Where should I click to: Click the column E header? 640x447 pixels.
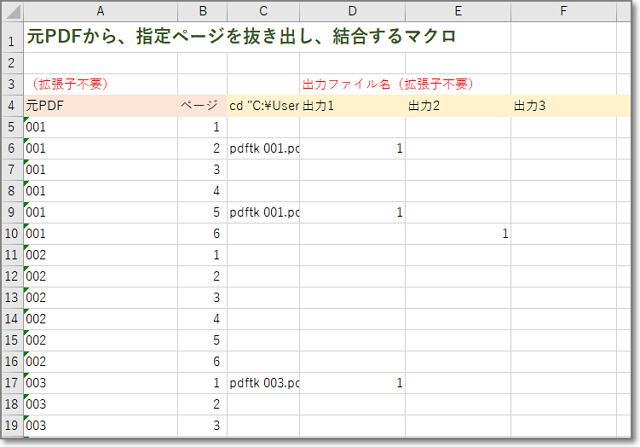tap(457, 11)
